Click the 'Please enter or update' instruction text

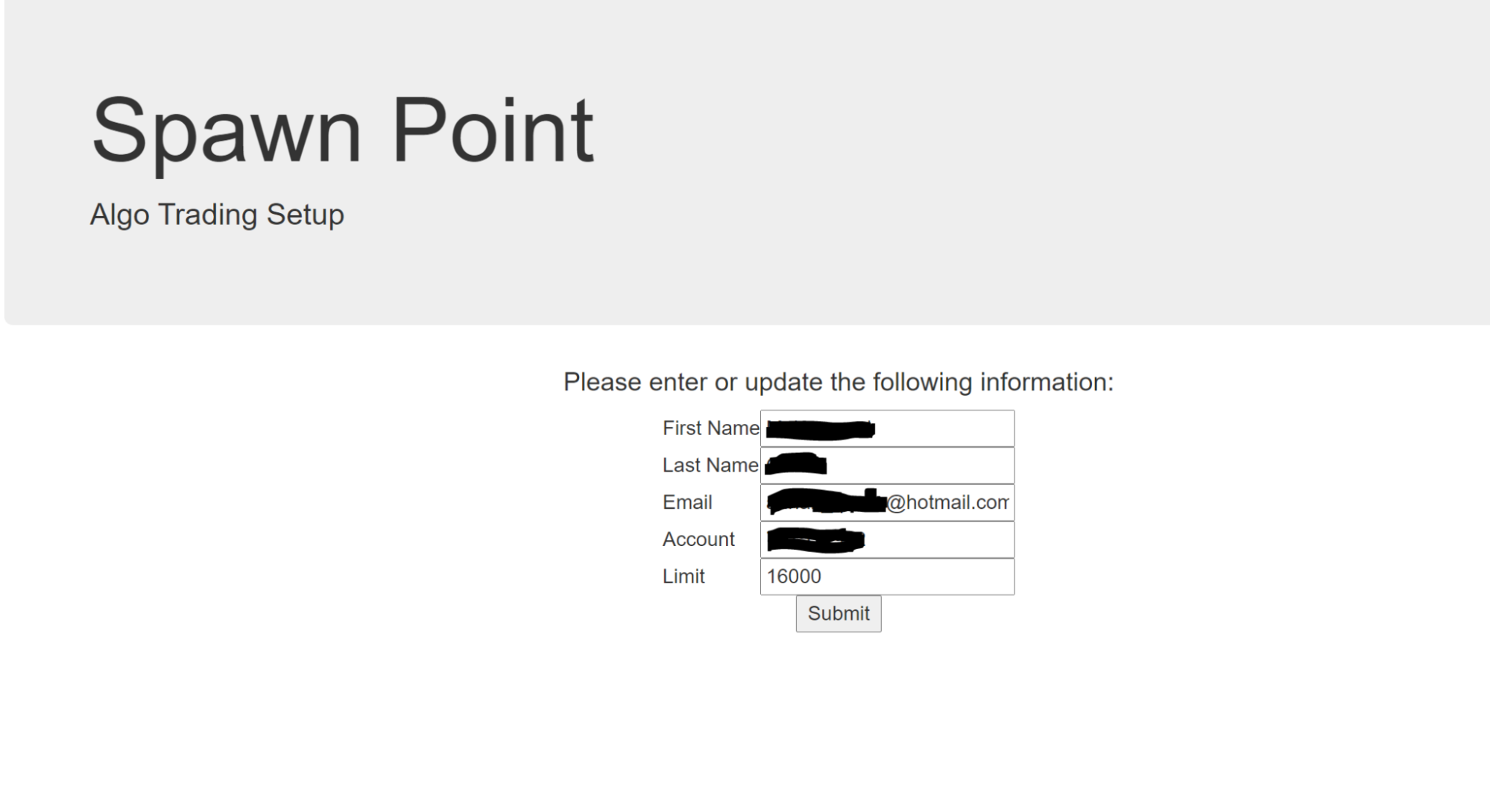click(x=838, y=382)
